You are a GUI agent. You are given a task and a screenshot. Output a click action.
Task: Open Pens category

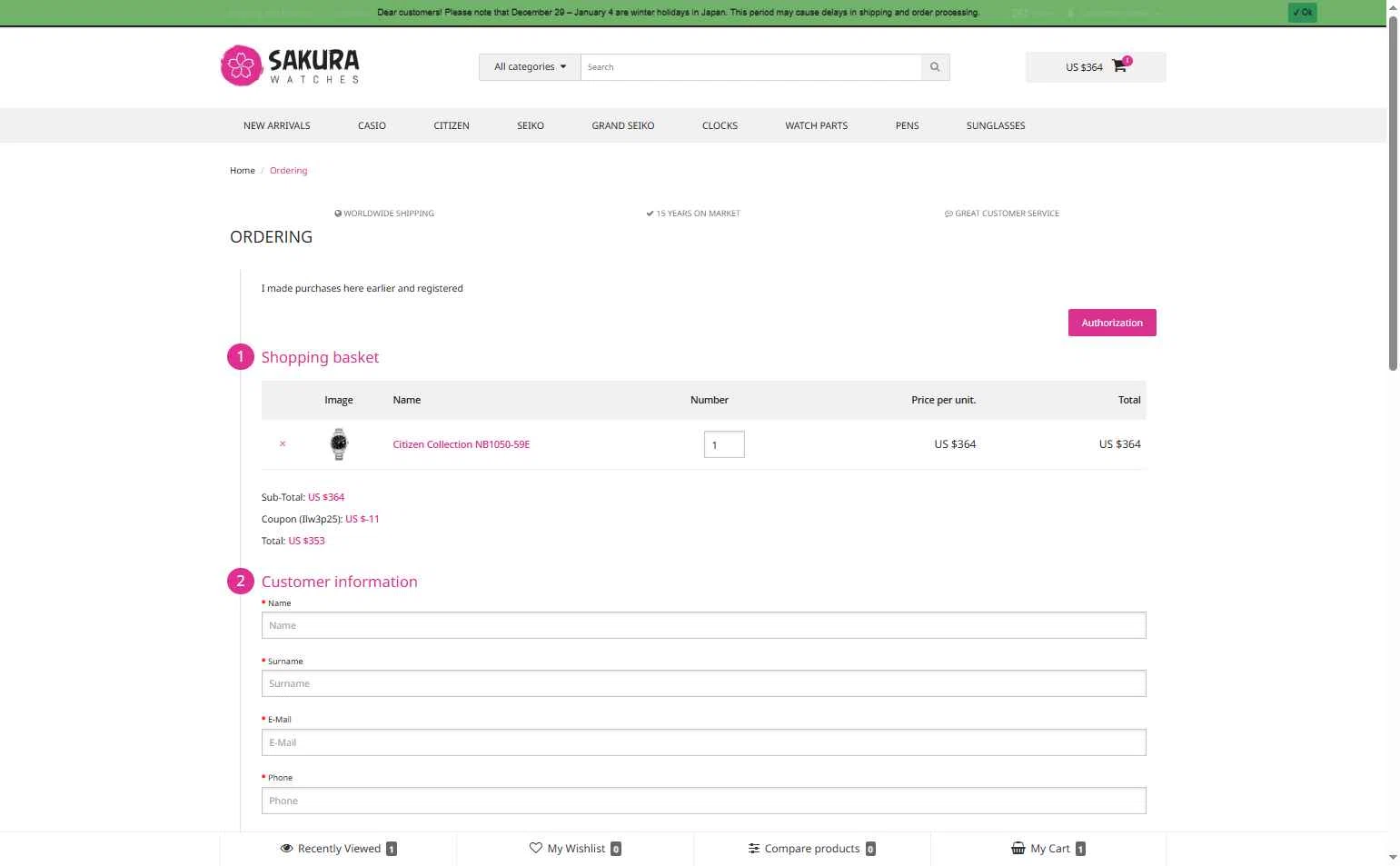pos(907,125)
